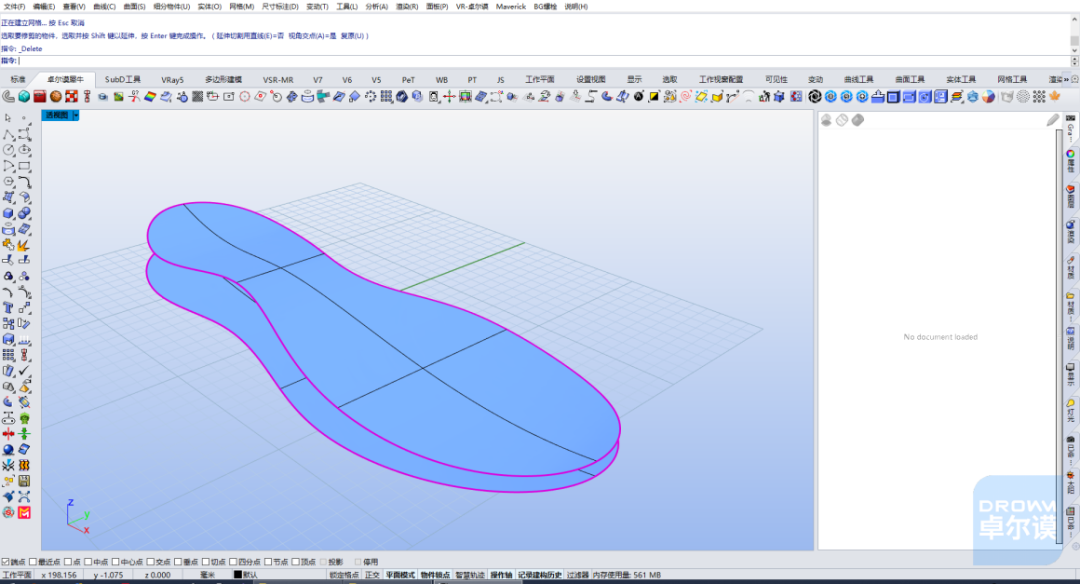Open the 可见性 toolbar tab
1080x584 pixels.
click(776, 79)
